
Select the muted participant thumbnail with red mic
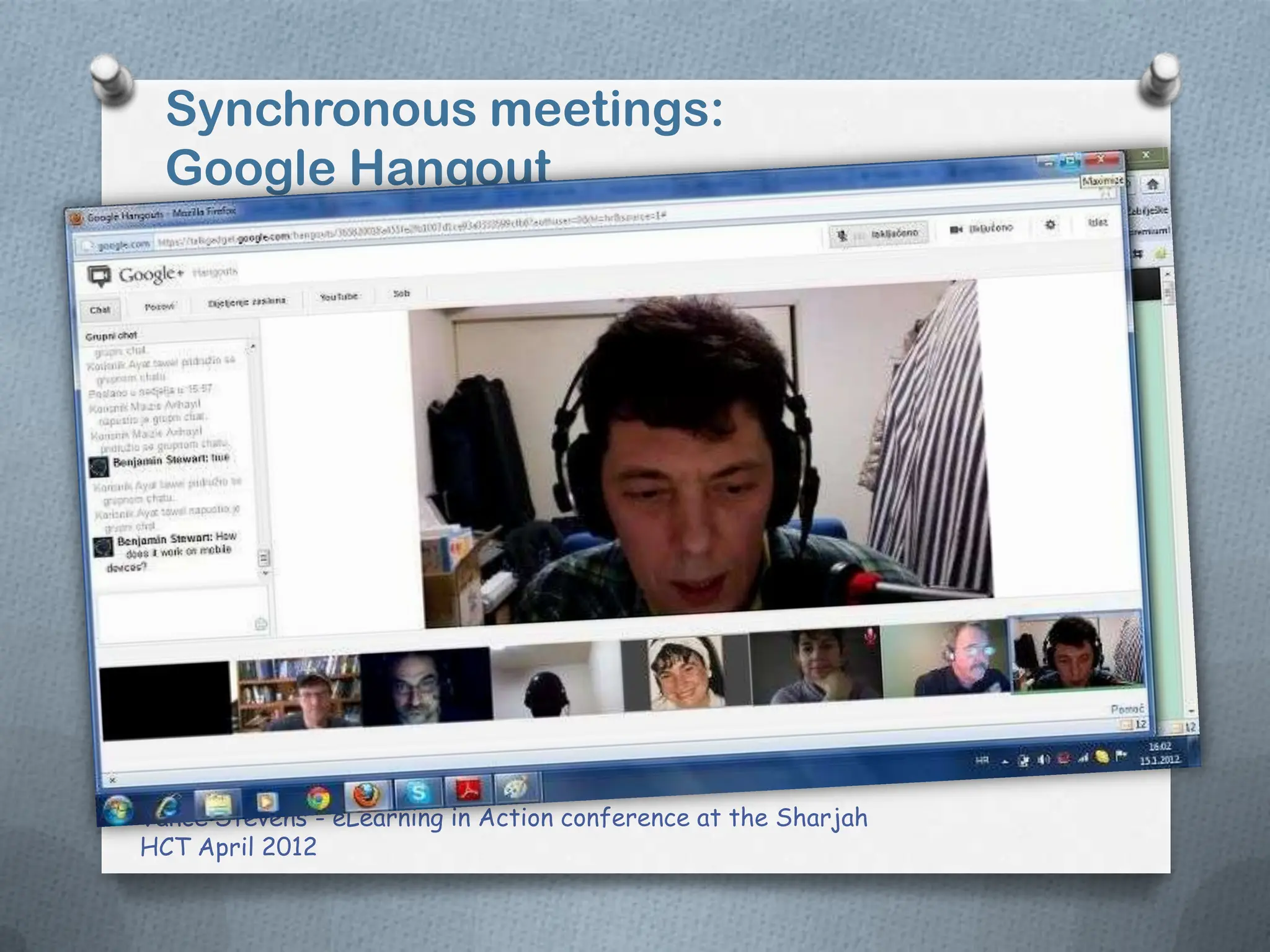816,666
